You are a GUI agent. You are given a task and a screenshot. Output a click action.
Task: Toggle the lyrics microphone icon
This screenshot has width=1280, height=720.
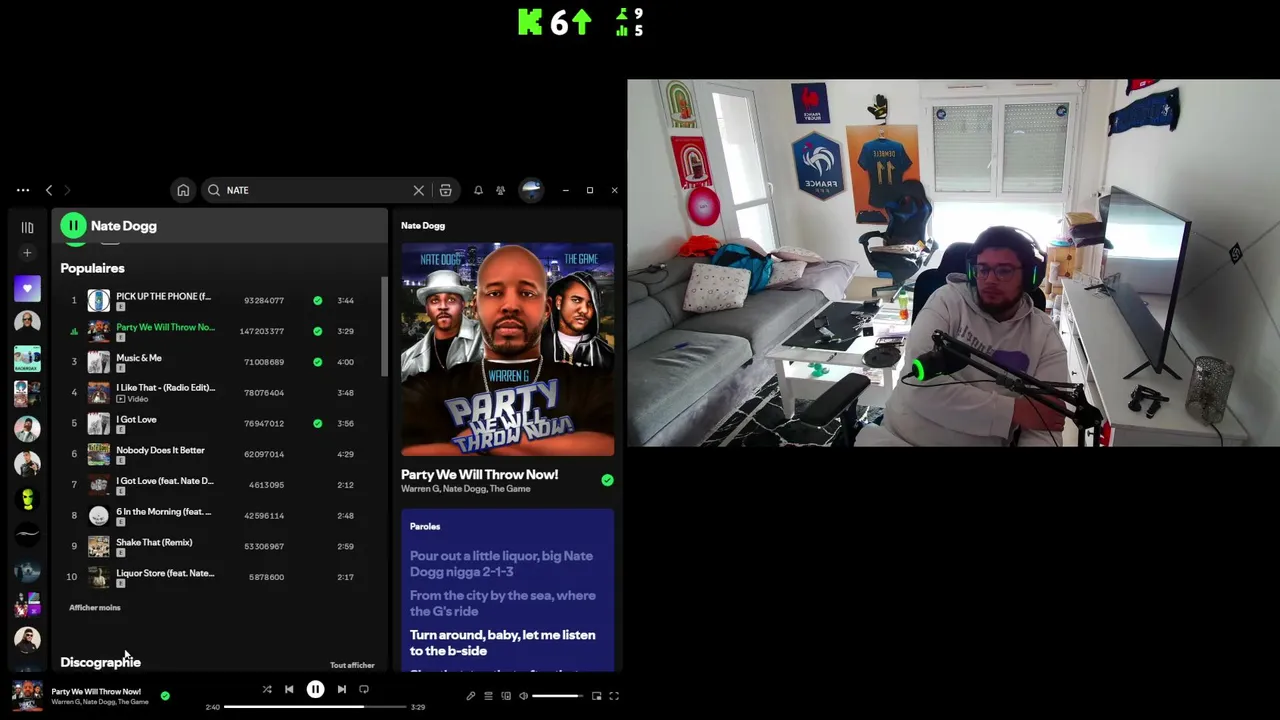(471, 696)
